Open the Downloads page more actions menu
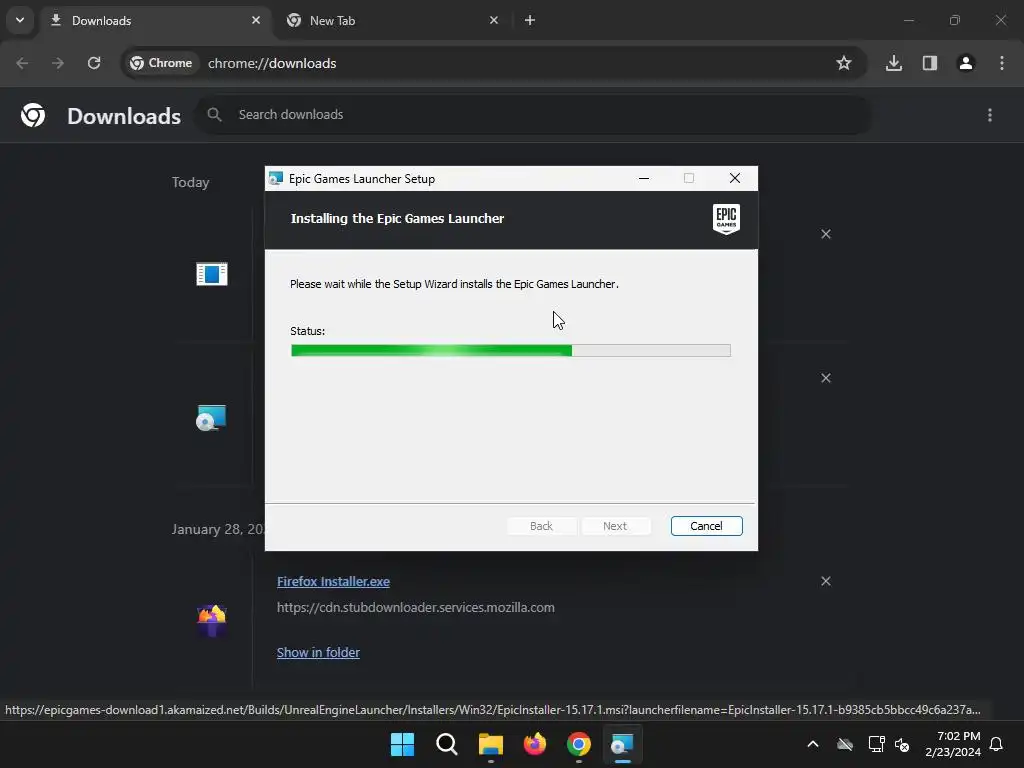 (990, 115)
